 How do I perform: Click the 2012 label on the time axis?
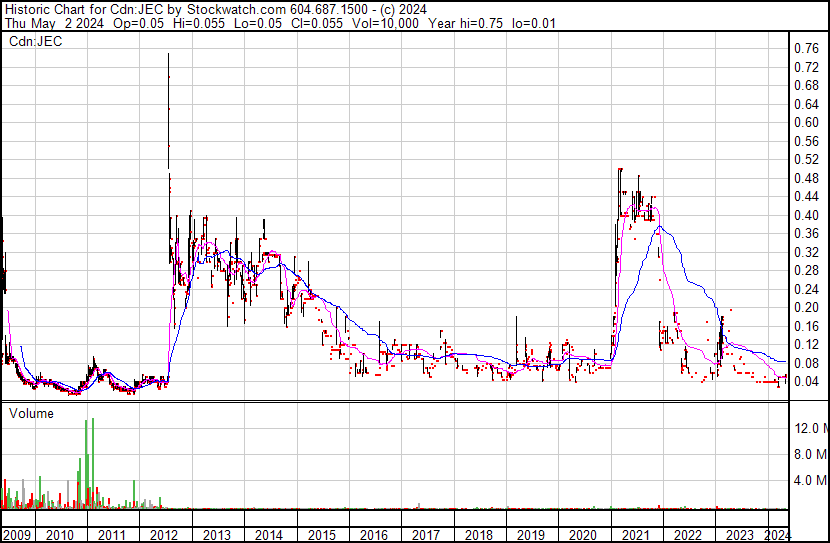[164, 535]
